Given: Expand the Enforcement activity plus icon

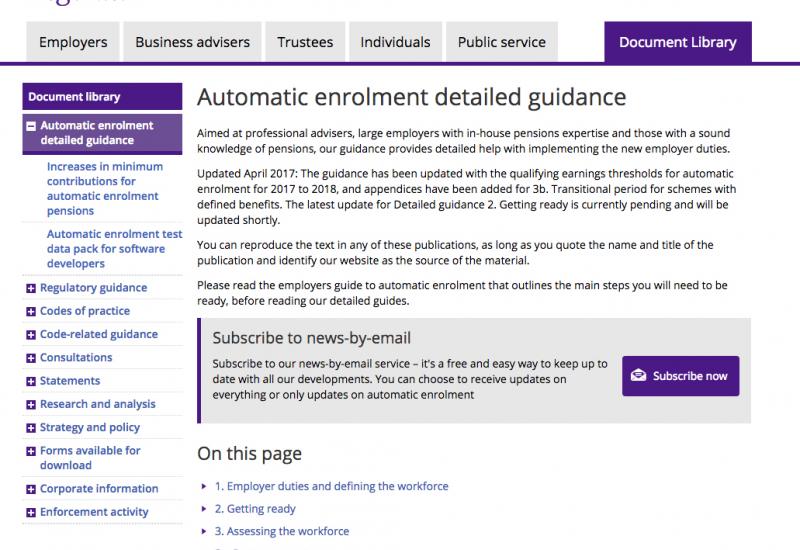Looking at the screenshot, I should [x=31, y=513].
